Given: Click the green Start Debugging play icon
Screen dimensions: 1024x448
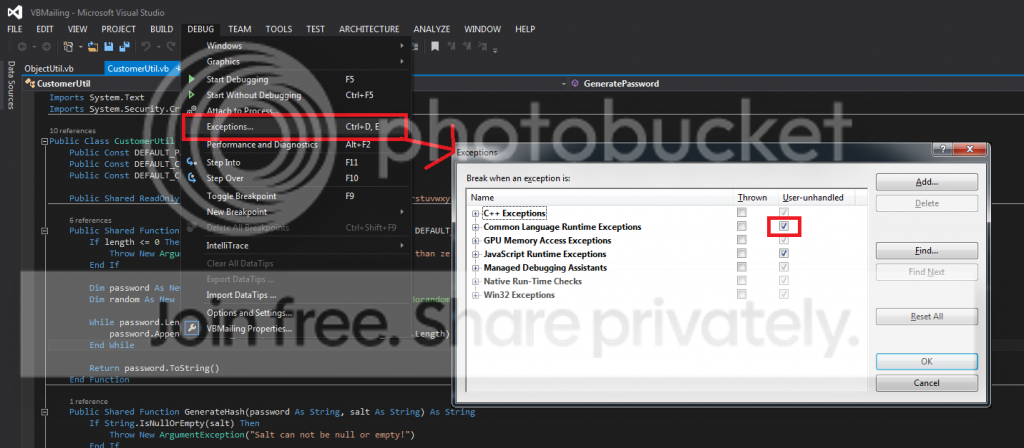Looking at the screenshot, I should tap(192, 79).
